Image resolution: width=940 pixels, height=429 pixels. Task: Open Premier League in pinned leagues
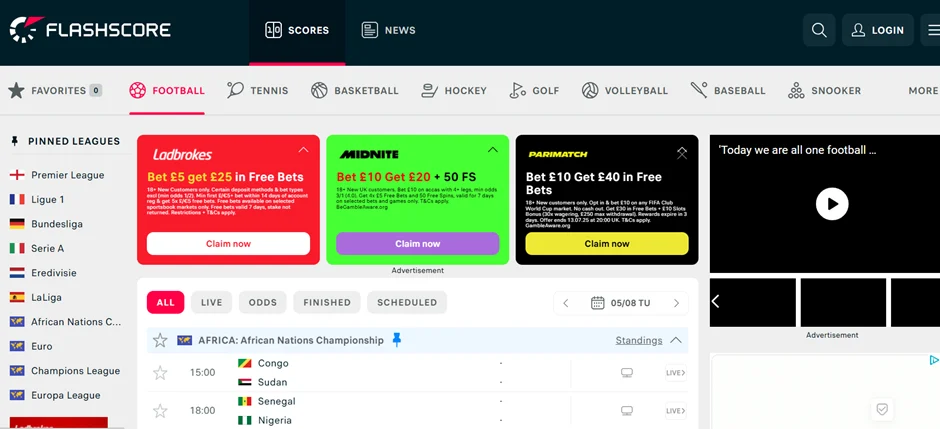coord(67,175)
